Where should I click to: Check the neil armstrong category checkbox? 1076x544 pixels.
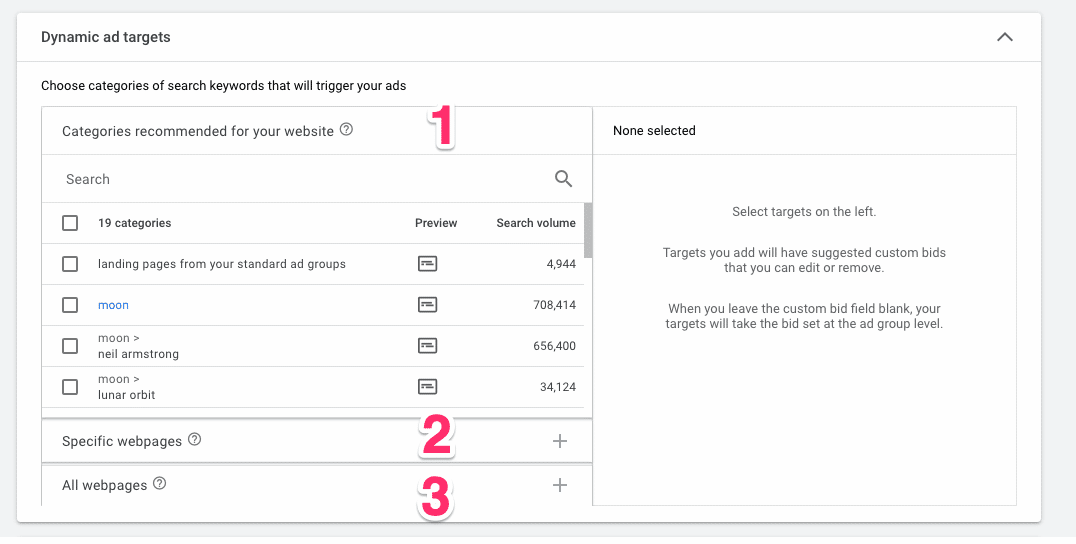[x=70, y=346]
